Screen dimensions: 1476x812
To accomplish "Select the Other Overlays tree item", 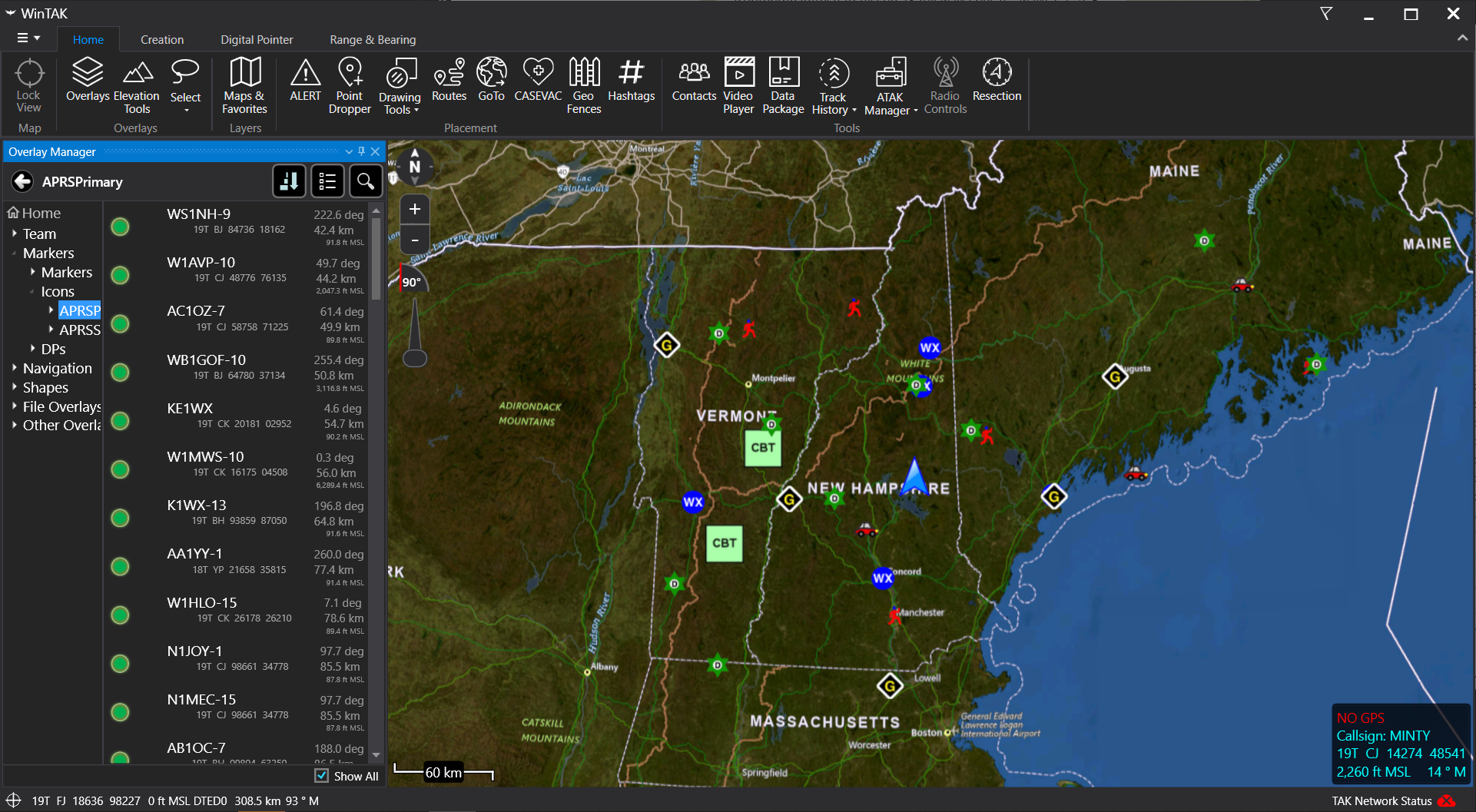I will pos(62,425).
